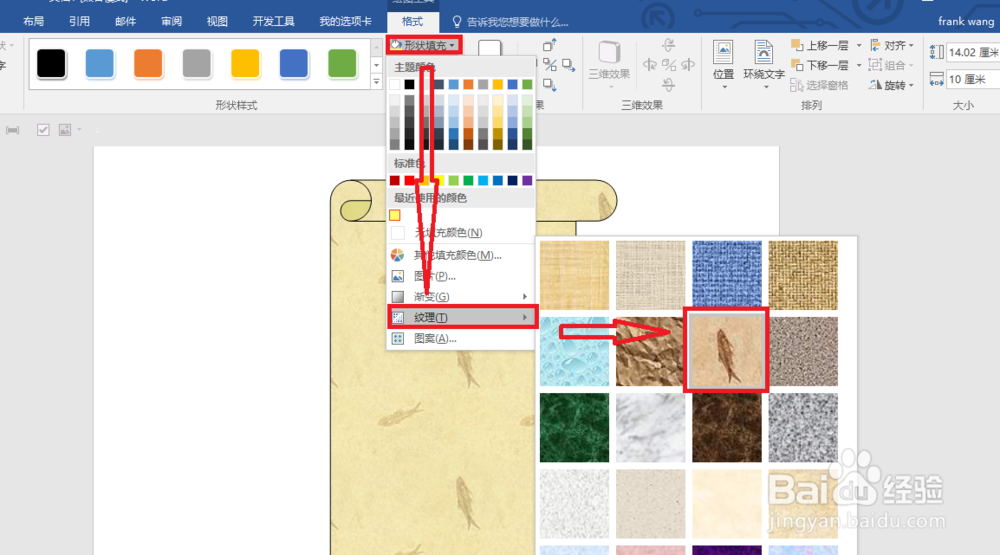Switch to the 开发工具 tab
The image size is (1000, 555).
[x=273, y=22]
